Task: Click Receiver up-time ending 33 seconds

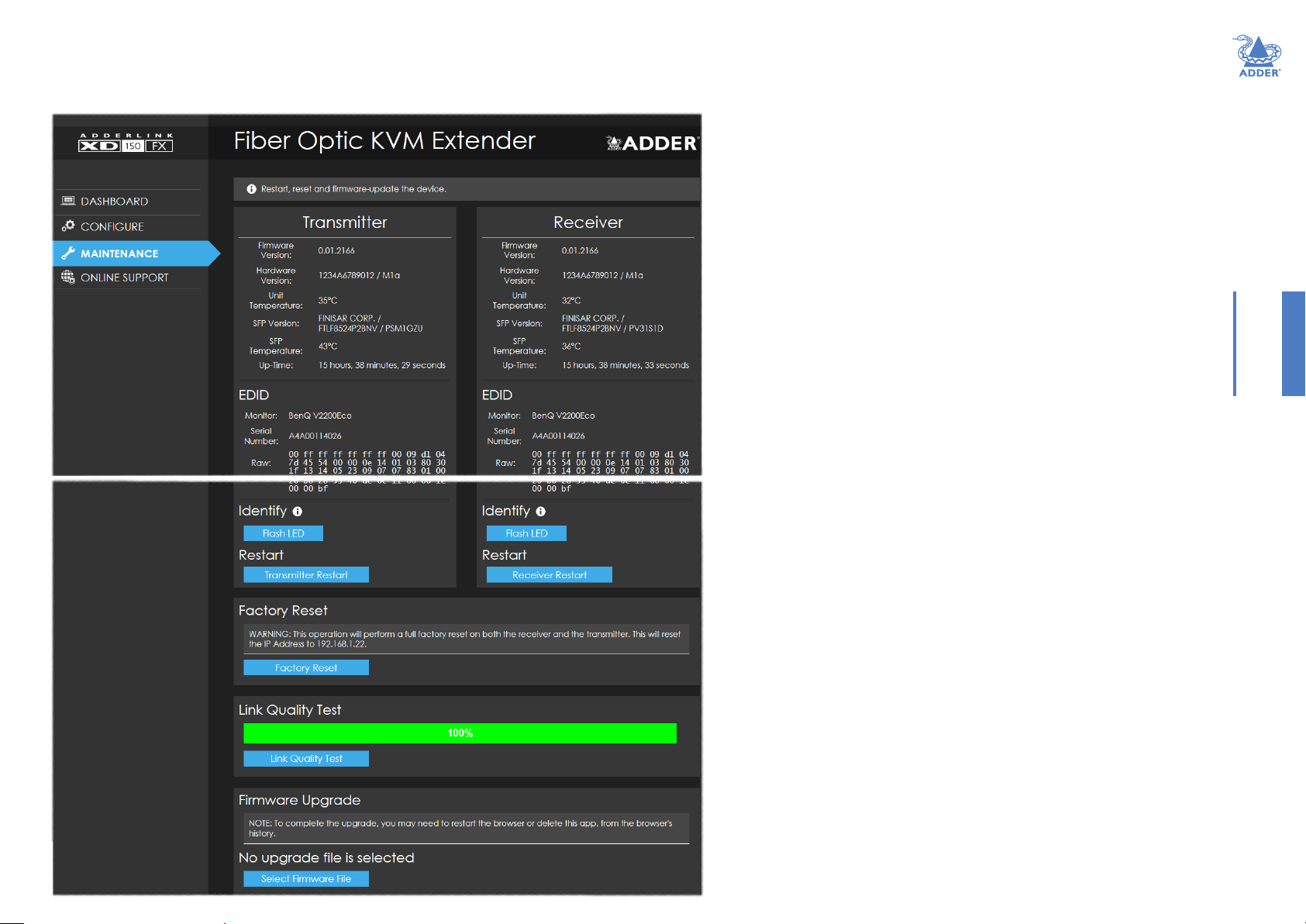Action: coord(625,366)
